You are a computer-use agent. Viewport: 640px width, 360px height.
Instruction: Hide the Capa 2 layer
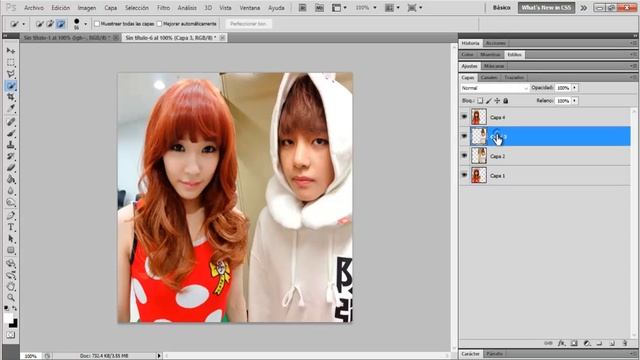click(464, 156)
